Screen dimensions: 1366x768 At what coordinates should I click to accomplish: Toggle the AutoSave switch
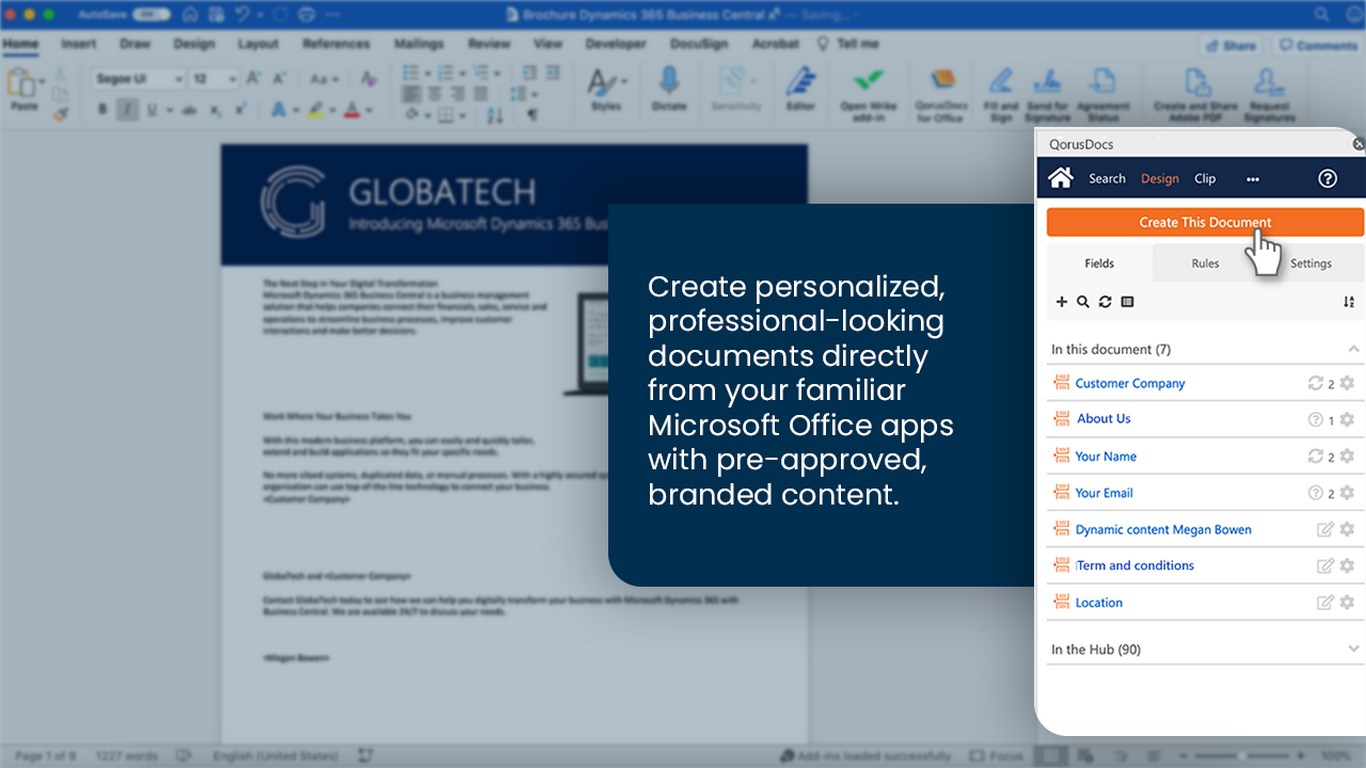(150, 15)
